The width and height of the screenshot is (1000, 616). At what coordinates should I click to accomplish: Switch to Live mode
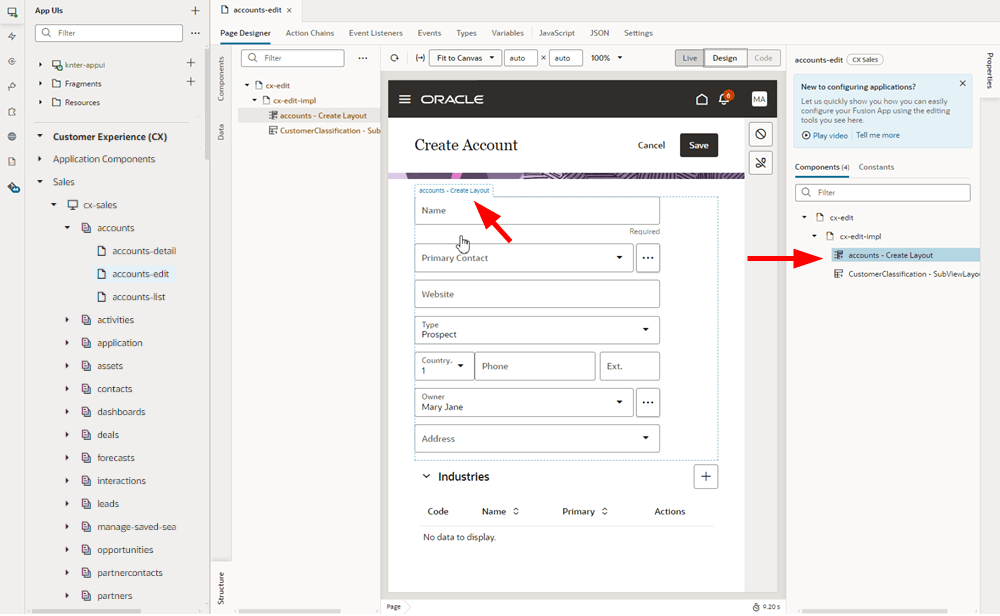[x=689, y=58]
